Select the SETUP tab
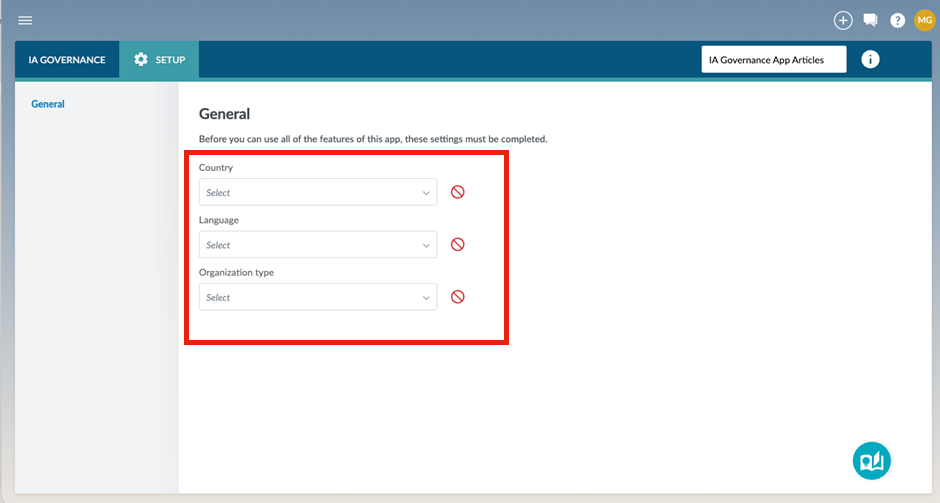 tap(159, 60)
